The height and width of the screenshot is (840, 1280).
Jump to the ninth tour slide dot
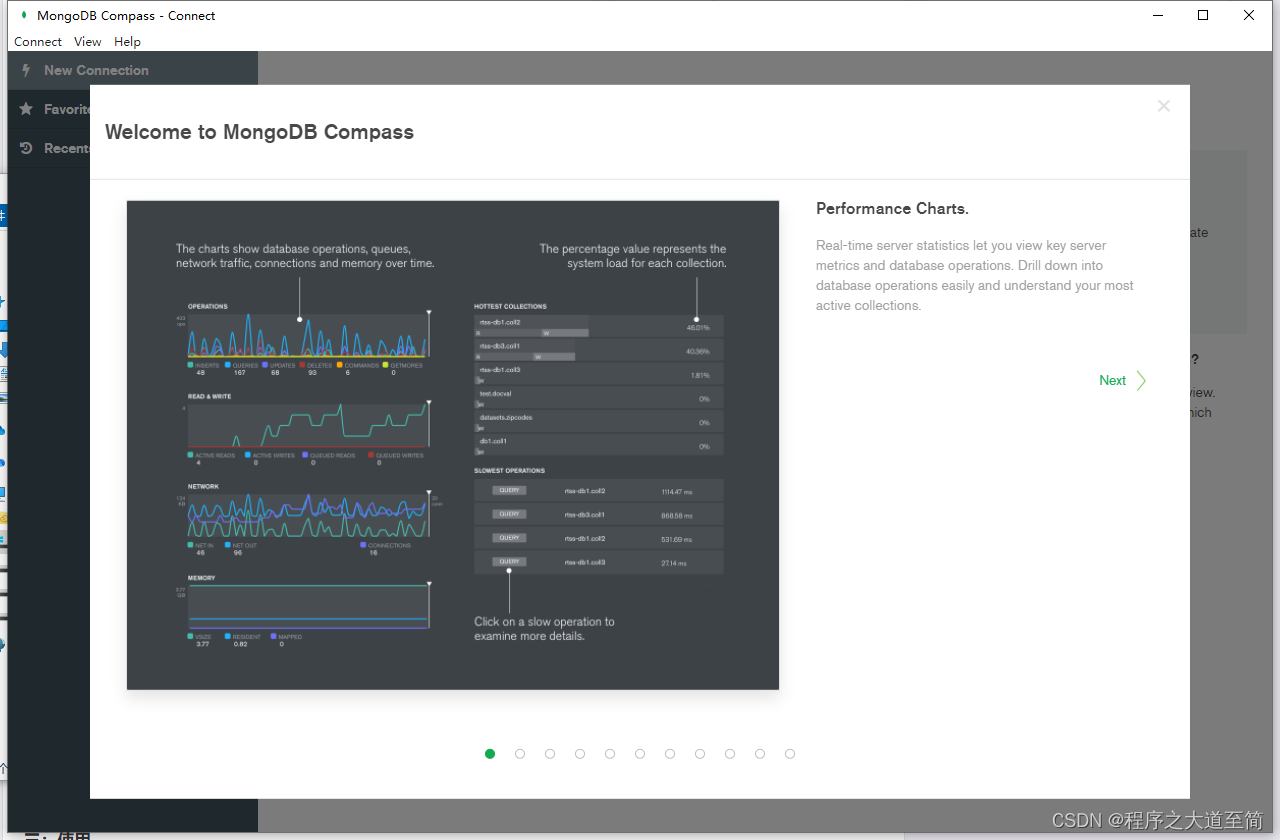tap(730, 754)
